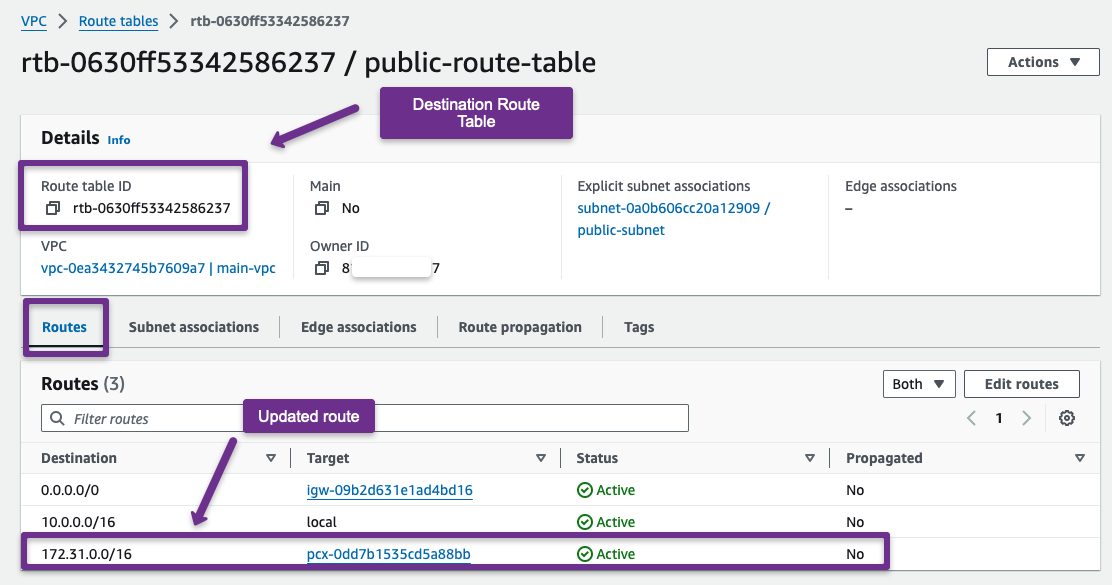
Task: Copy the Main value using copy icon
Action: pos(321,208)
